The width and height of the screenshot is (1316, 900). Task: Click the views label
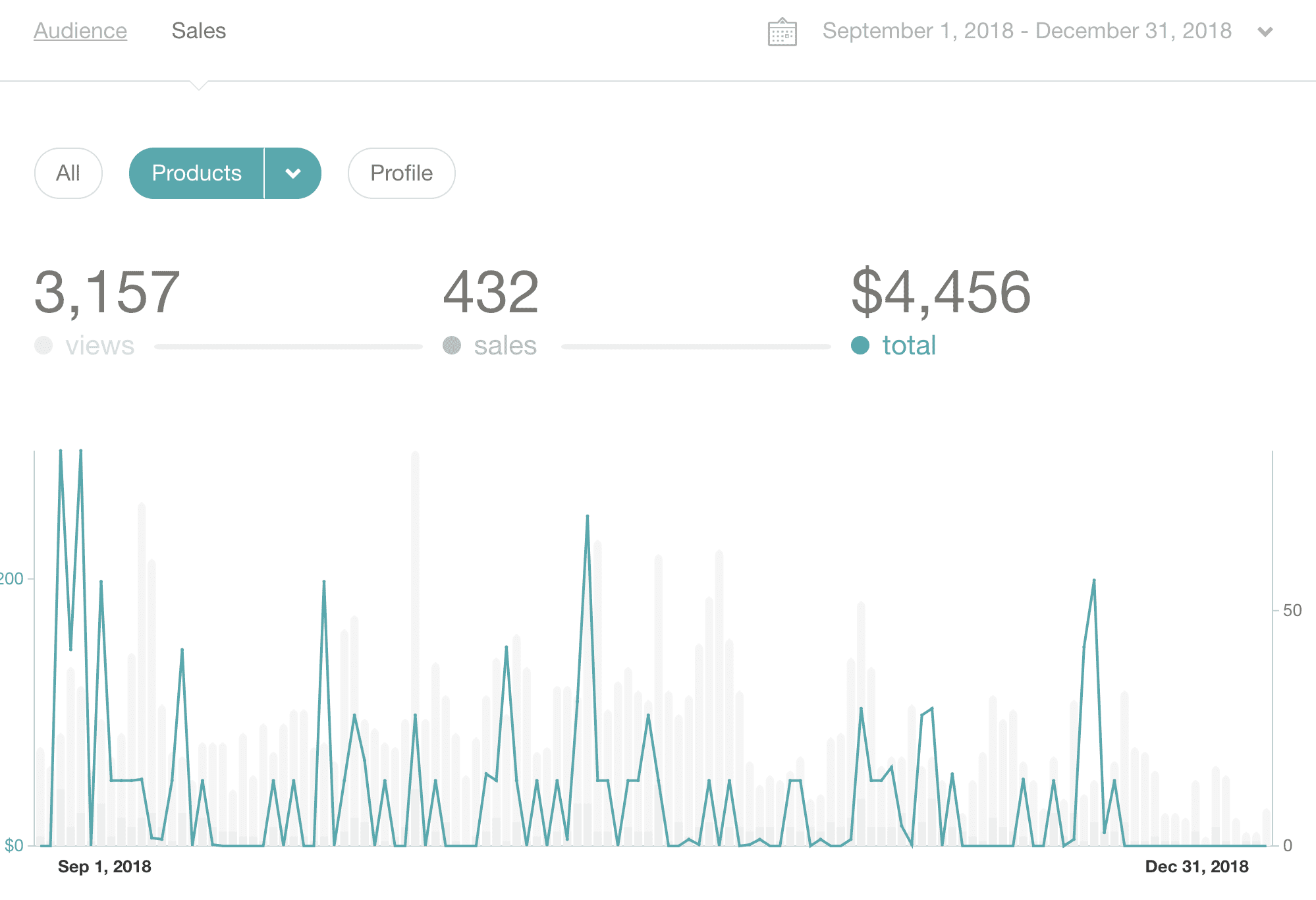(99, 345)
